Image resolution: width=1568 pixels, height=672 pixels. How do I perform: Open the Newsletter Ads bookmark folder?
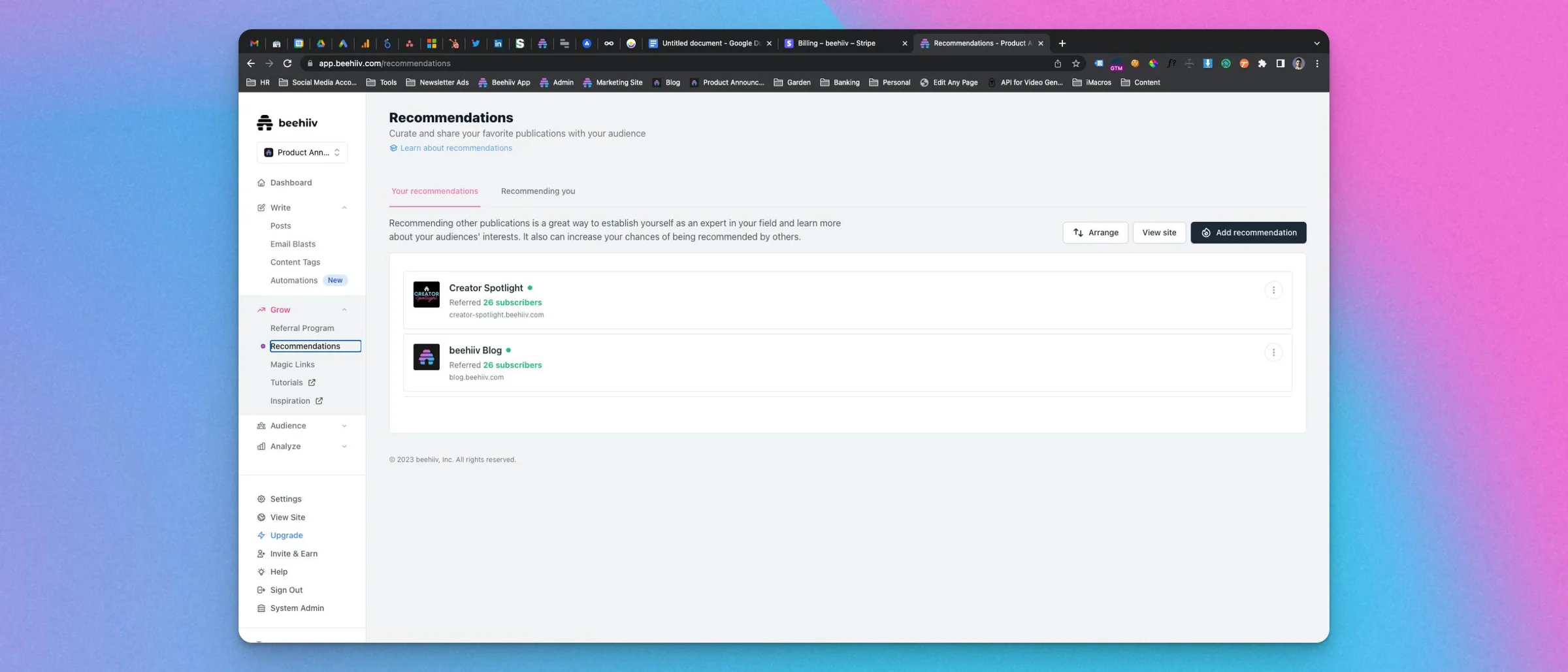(437, 82)
